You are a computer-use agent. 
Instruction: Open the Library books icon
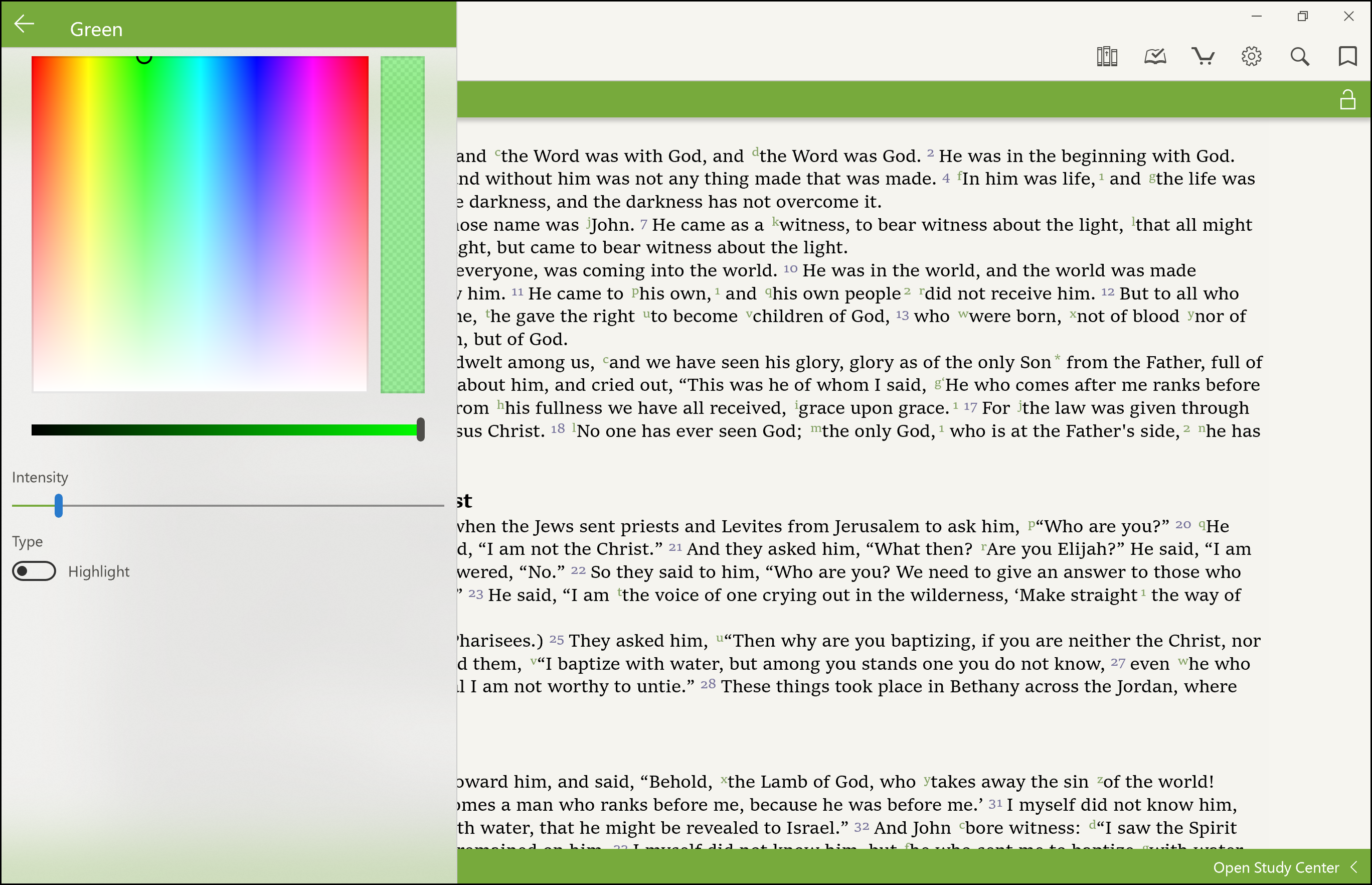[x=1106, y=56]
